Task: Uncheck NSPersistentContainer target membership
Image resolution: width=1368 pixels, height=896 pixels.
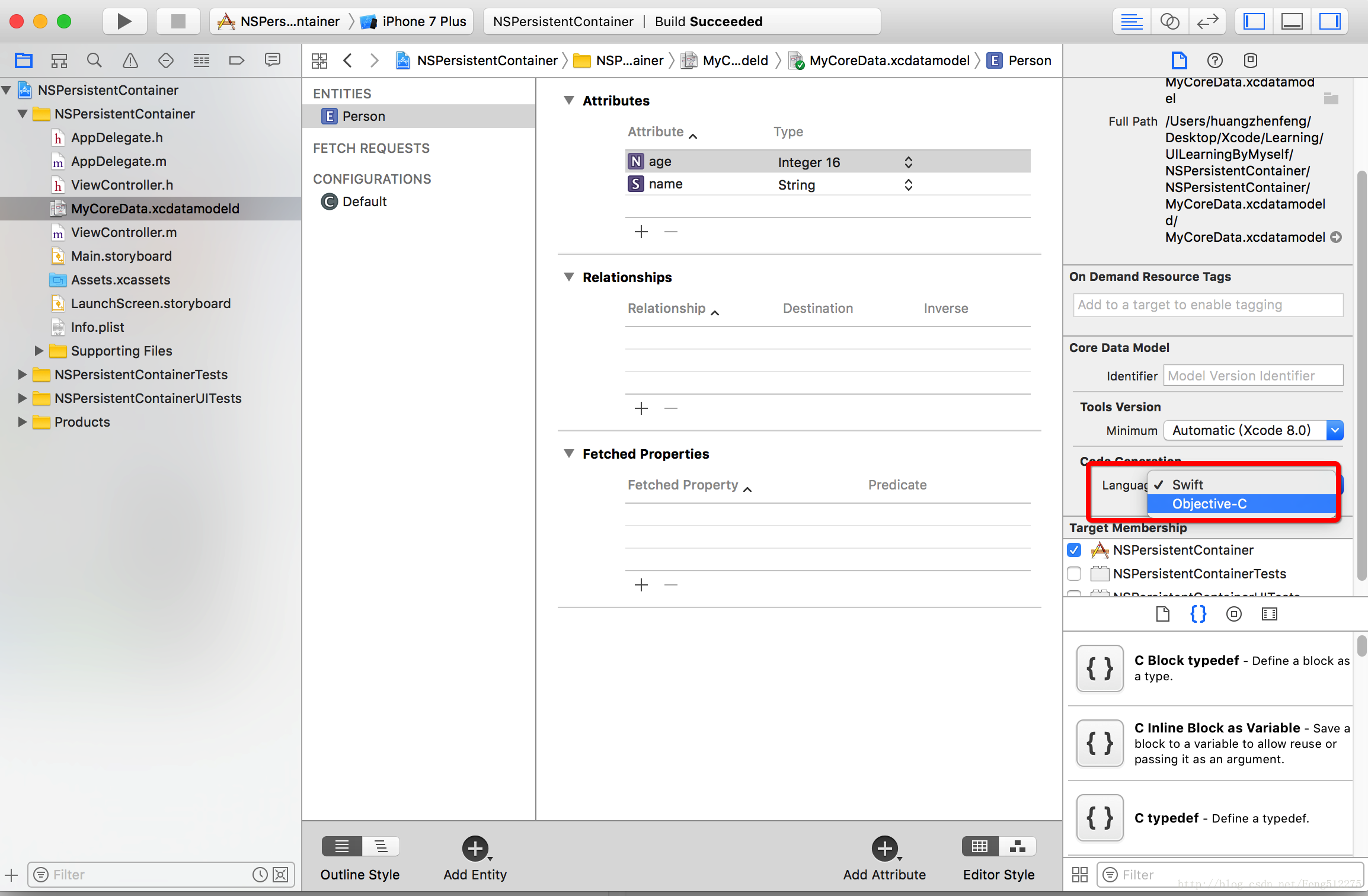Action: 1074,550
